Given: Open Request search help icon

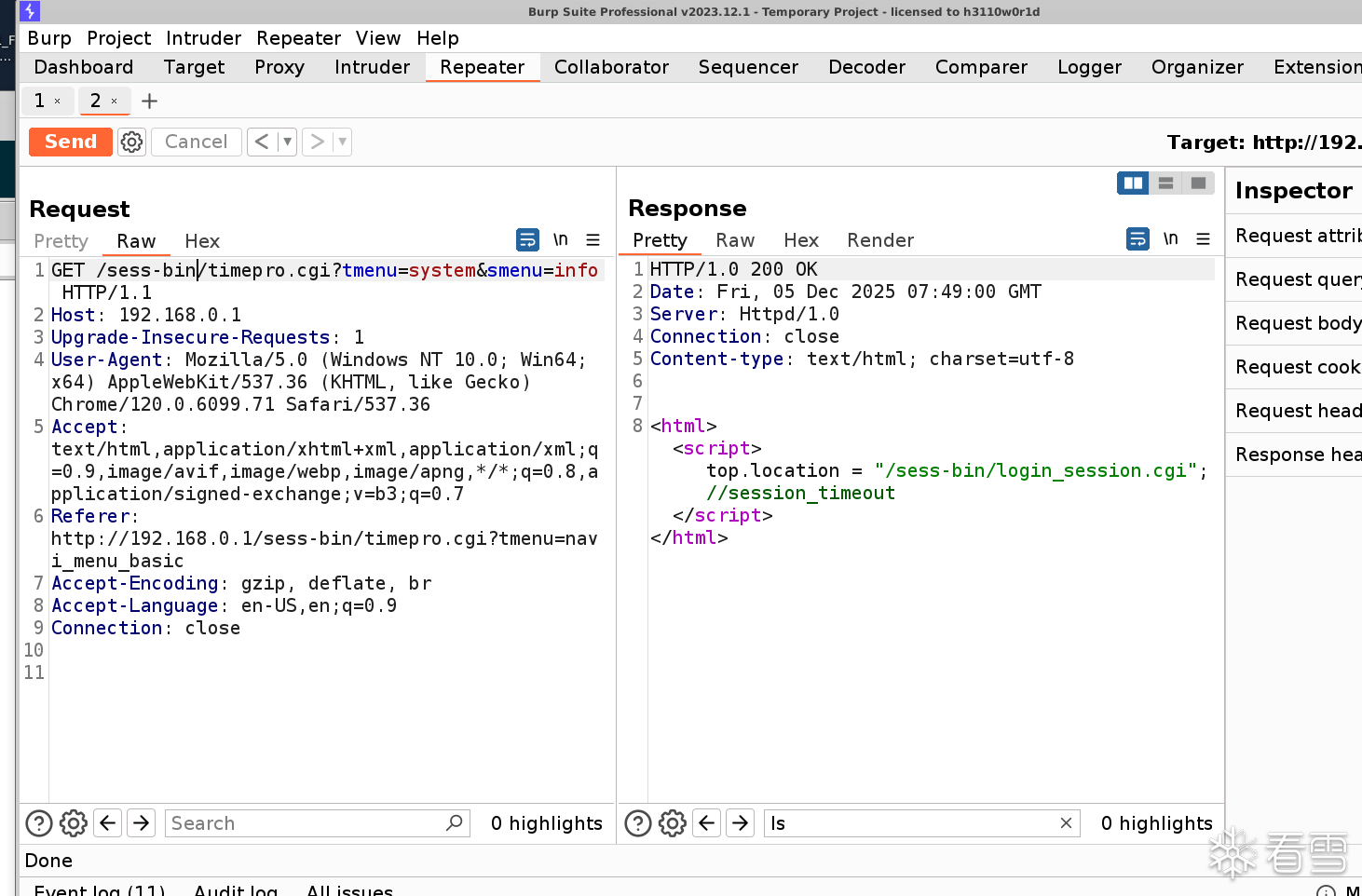Looking at the screenshot, I should [39, 823].
